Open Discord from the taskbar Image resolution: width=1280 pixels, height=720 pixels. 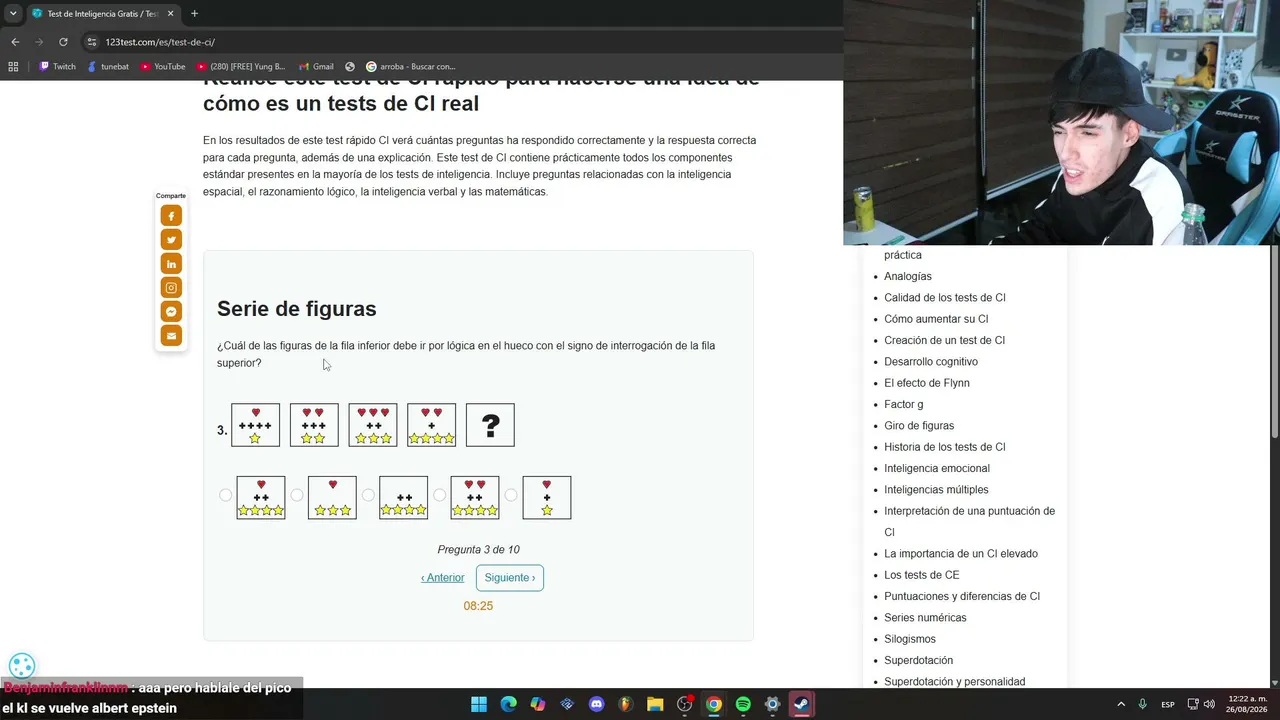[597, 704]
